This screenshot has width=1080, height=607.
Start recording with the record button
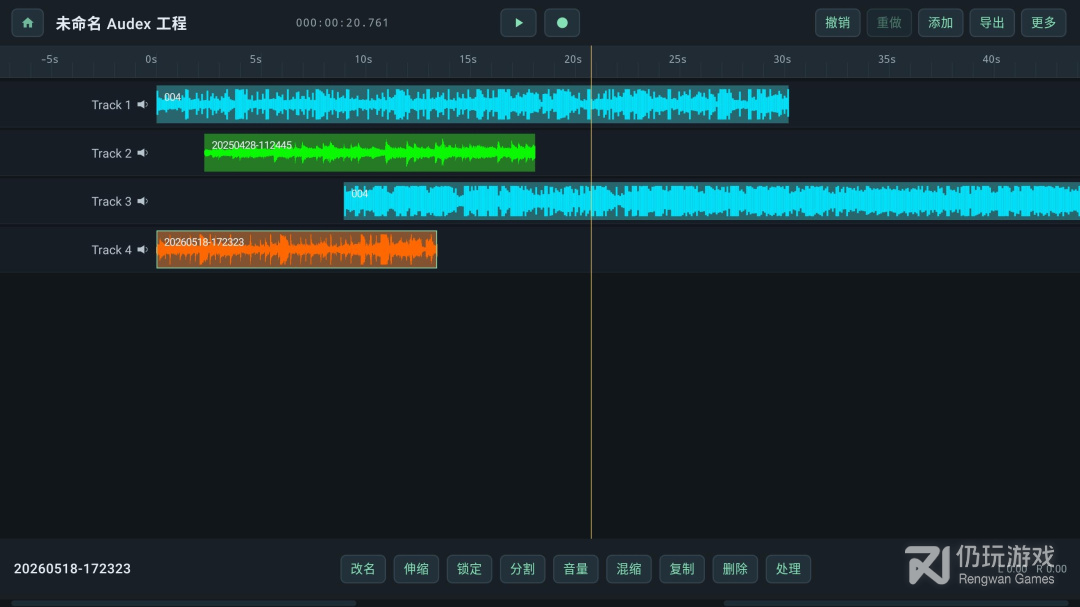coord(562,23)
